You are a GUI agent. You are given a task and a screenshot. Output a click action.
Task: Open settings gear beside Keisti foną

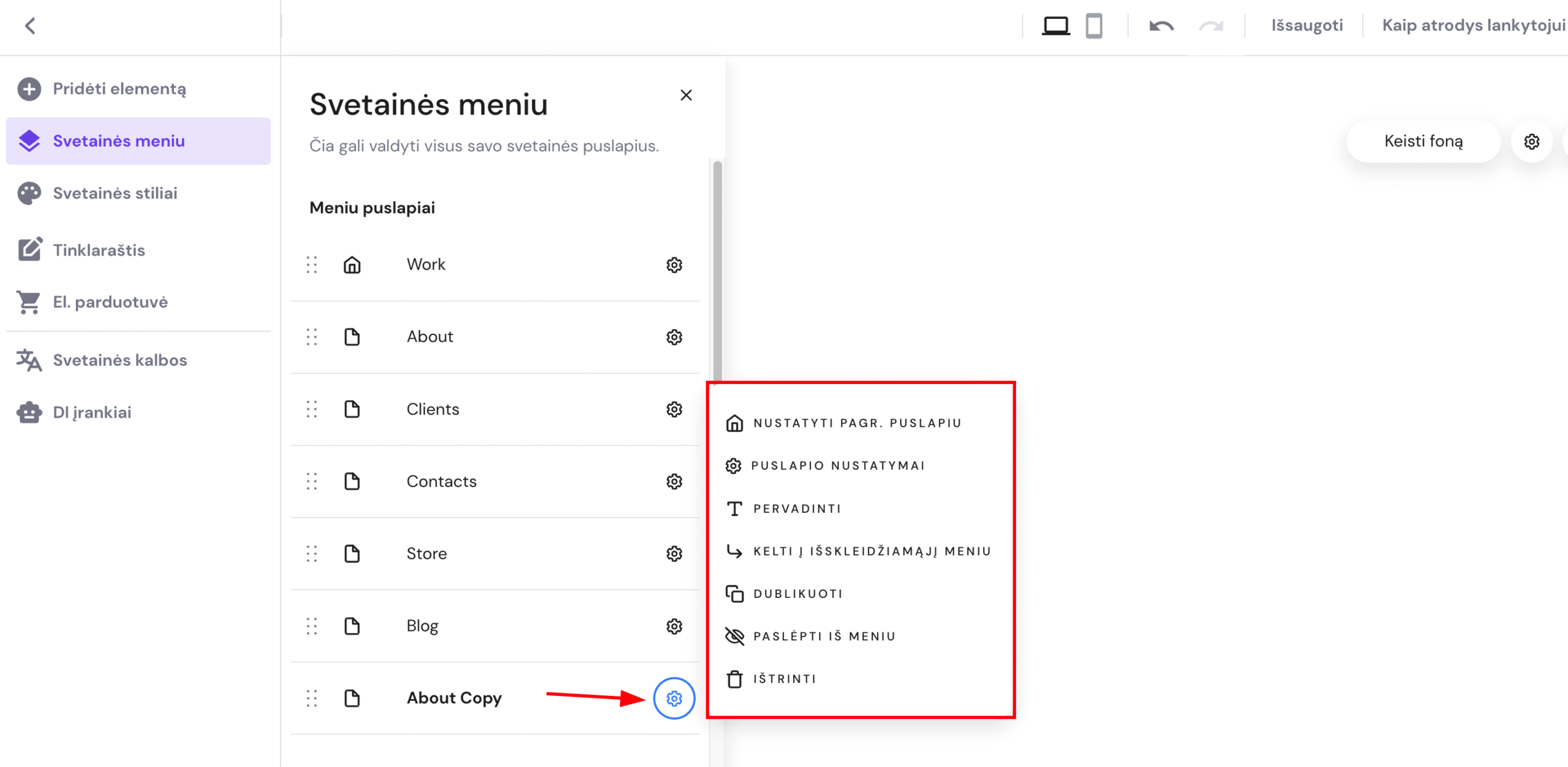pyautogui.click(x=1531, y=142)
